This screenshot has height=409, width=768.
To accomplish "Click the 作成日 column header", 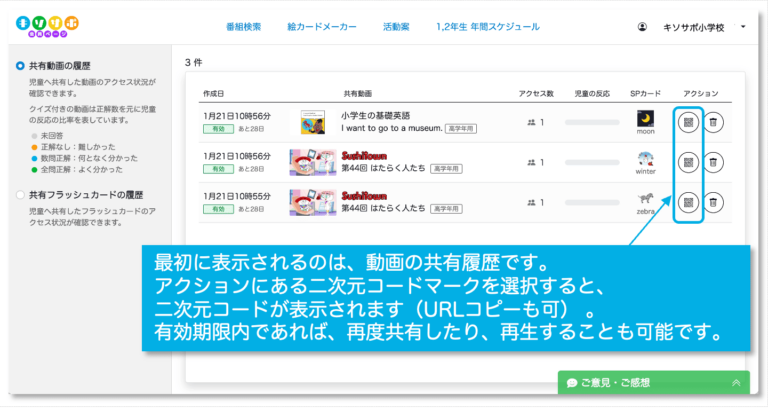I will pos(214,94).
